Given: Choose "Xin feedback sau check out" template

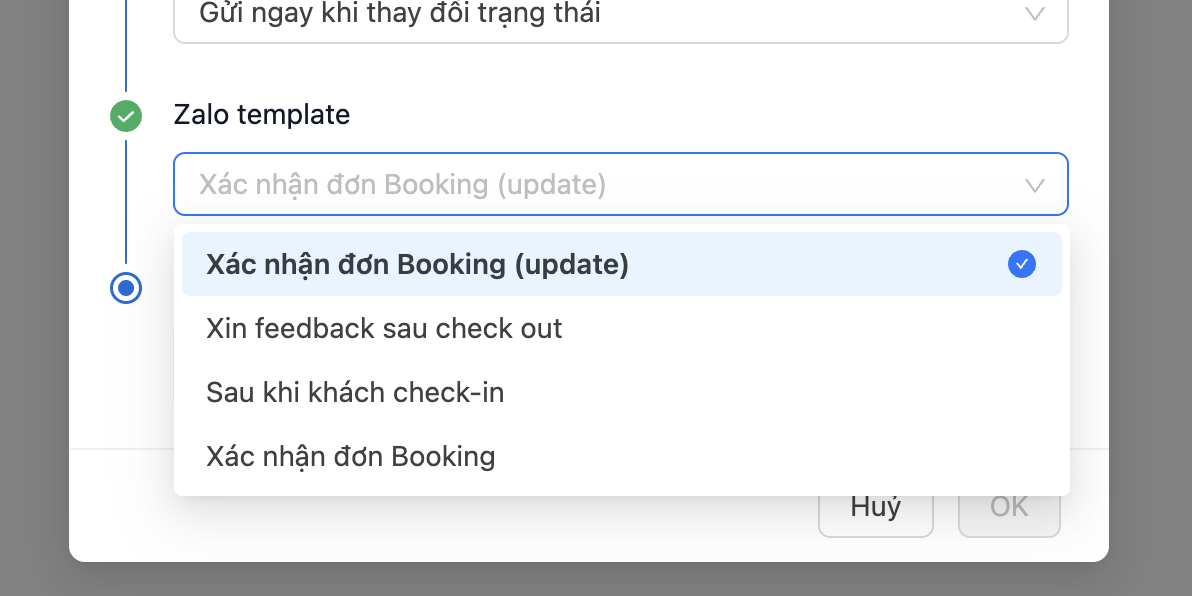Looking at the screenshot, I should (384, 329).
